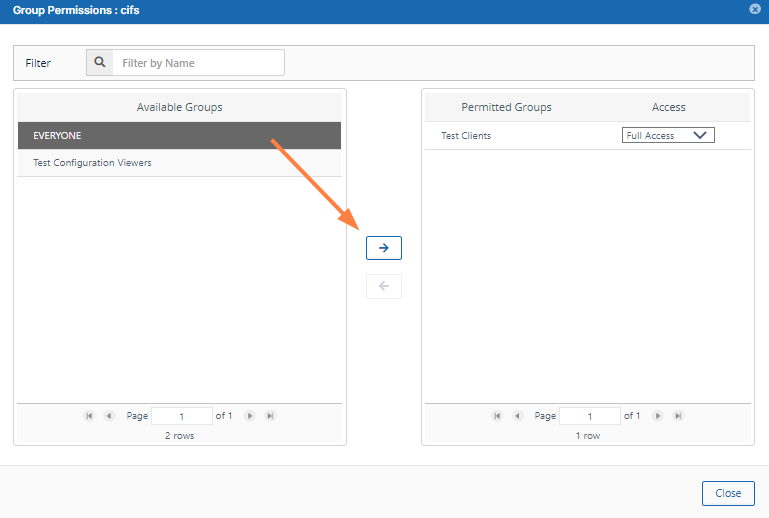The image size is (769, 518).
Task: Click Permitted Groups page number field
Action: pyautogui.click(x=589, y=416)
